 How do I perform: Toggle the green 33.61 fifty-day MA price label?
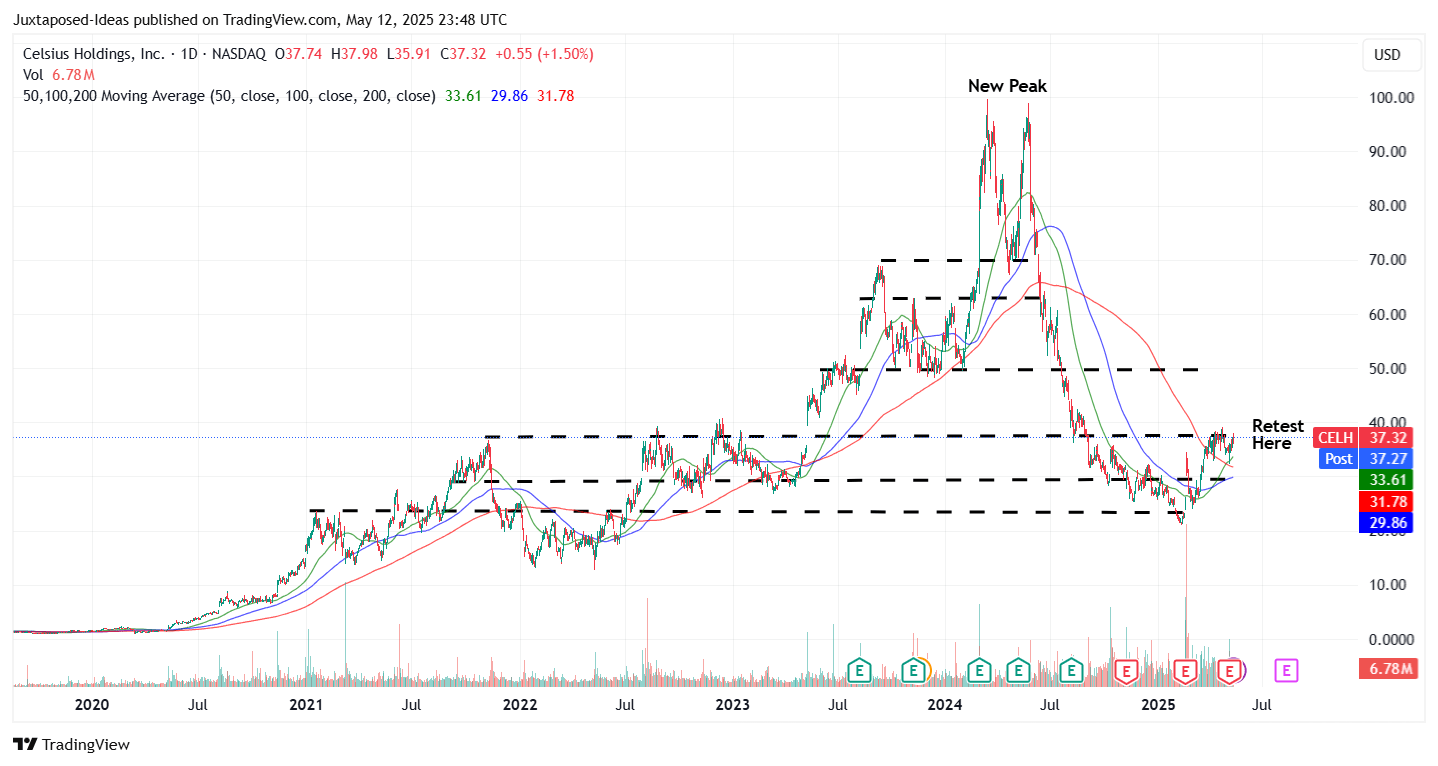(1385, 480)
